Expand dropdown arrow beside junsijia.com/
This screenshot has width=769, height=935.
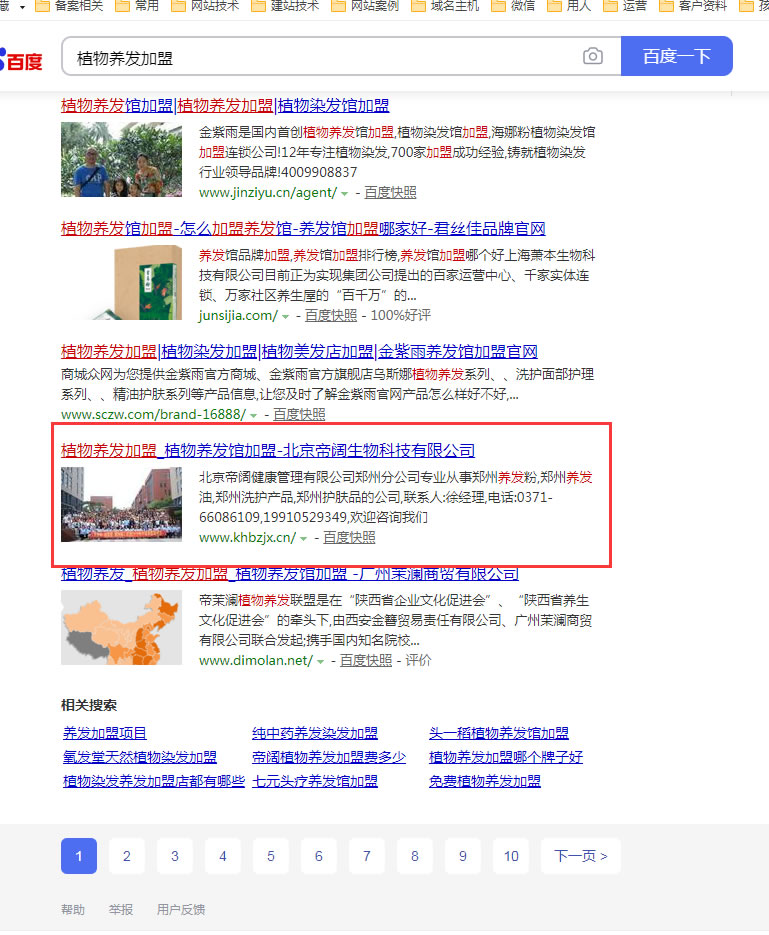click(x=286, y=316)
